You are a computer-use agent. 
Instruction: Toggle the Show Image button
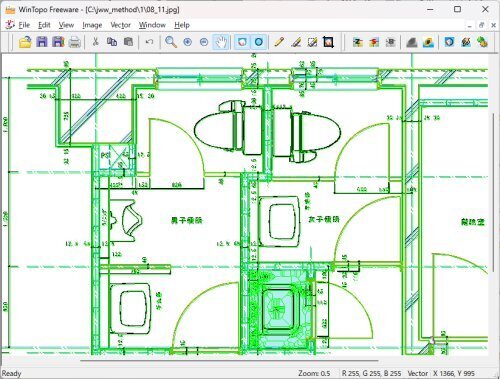pos(242,42)
